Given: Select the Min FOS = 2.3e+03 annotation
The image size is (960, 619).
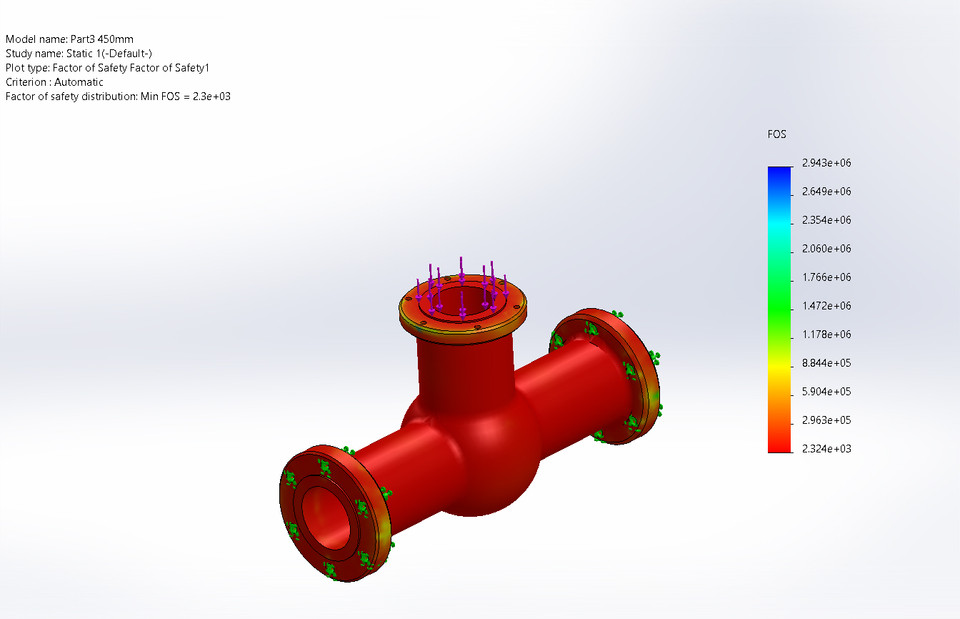Looking at the screenshot, I should 117,96.
